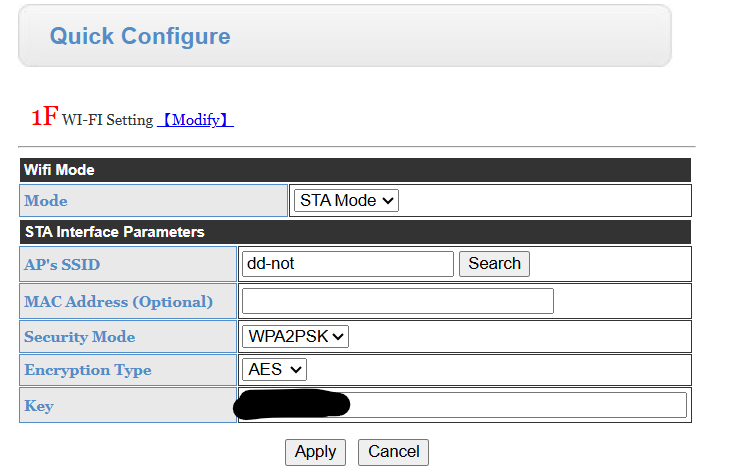
Task: Click the STA Interface Parameters section header
Action: point(114,232)
